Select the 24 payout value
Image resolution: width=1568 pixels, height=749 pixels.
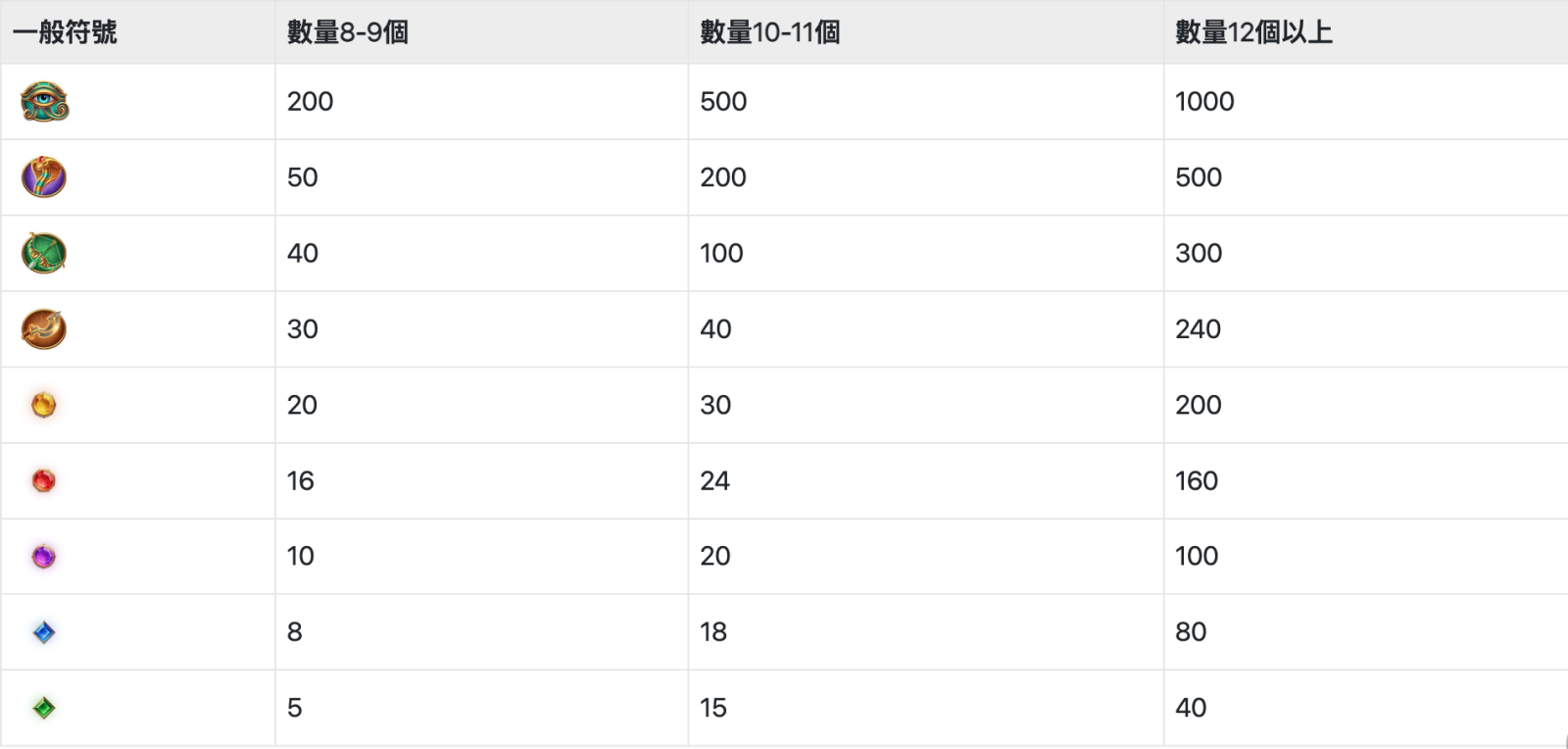point(714,480)
